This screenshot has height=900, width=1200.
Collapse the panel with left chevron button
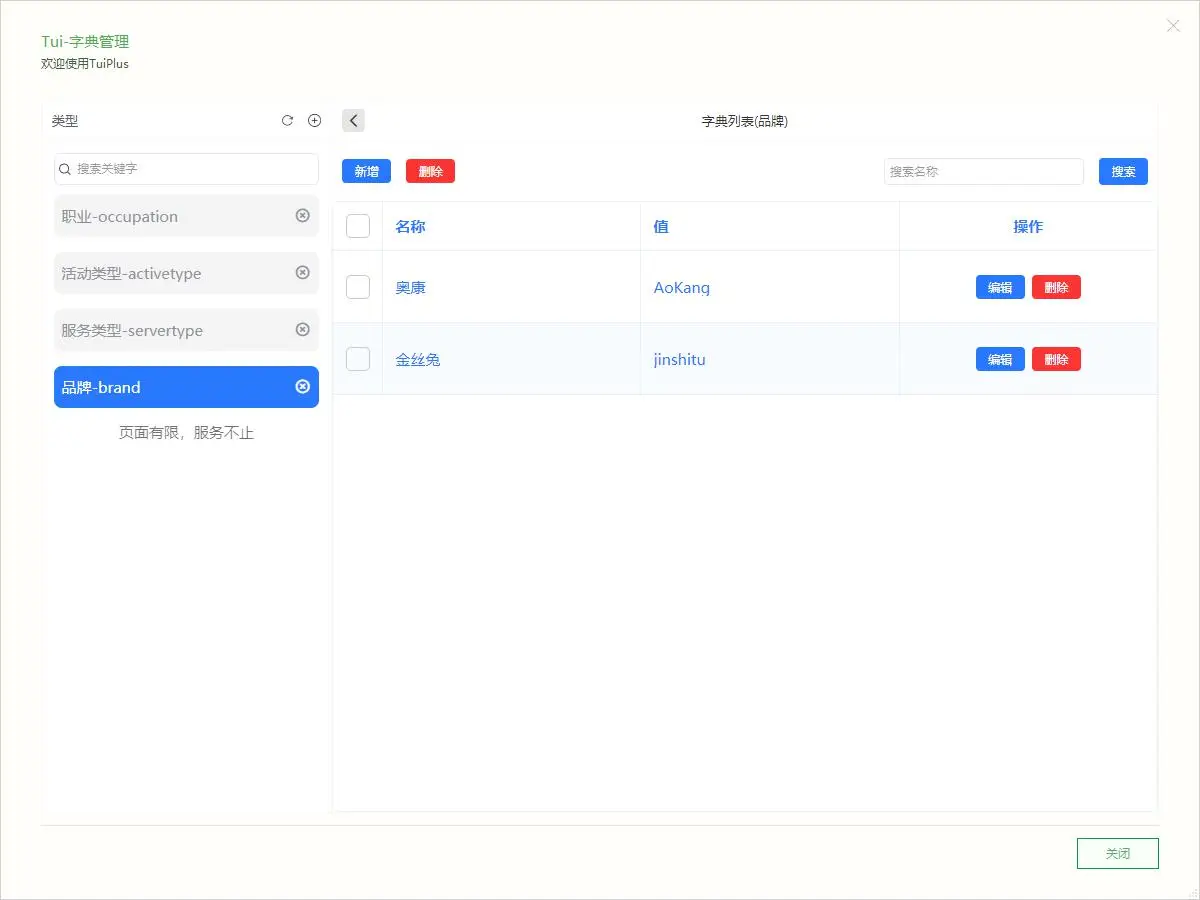tap(353, 121)
